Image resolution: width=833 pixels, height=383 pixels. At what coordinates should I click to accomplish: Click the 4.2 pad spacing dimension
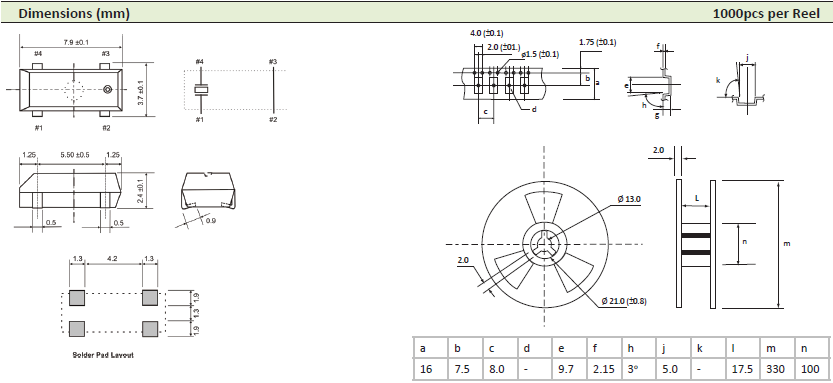(x=112, y=259)
